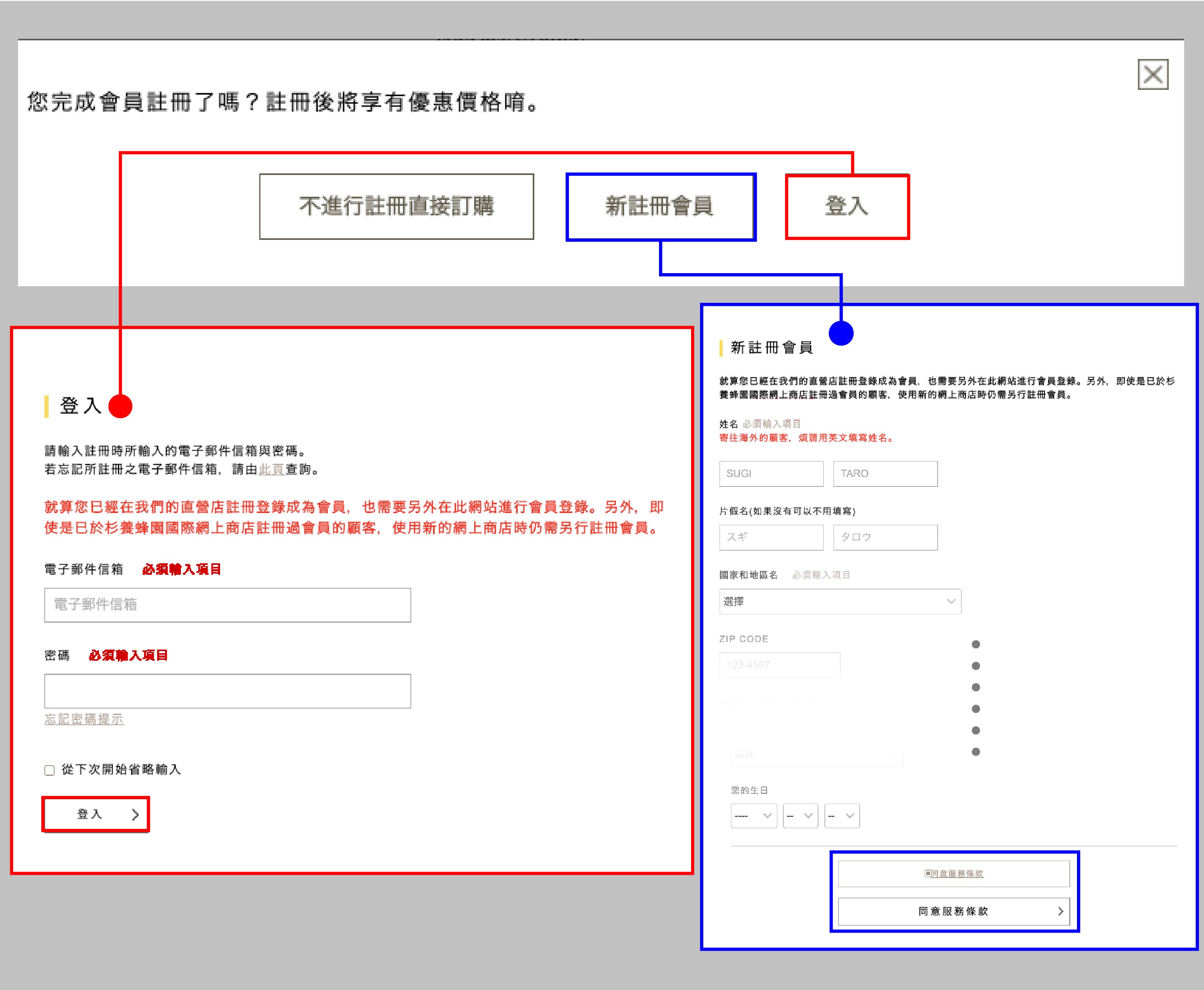Open 忘記密碼提示 link
The height and width of the screenshot is (990, 1204).
coord(84,720)
